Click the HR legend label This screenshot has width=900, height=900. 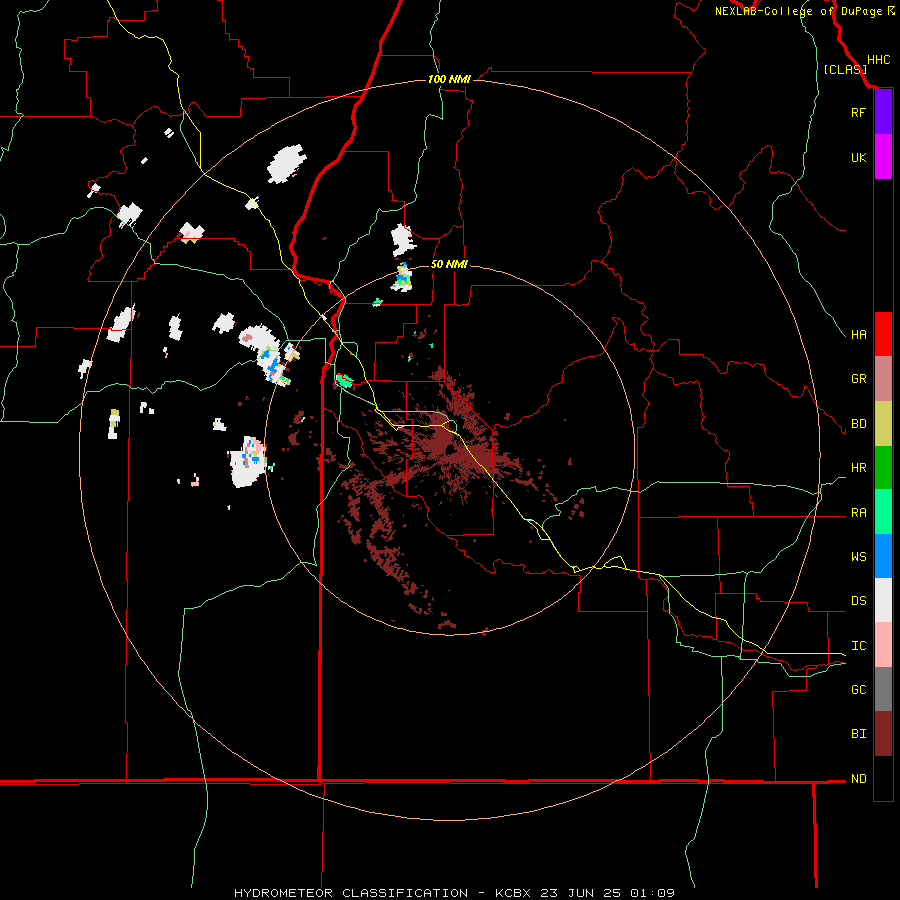tap(858, 468)
